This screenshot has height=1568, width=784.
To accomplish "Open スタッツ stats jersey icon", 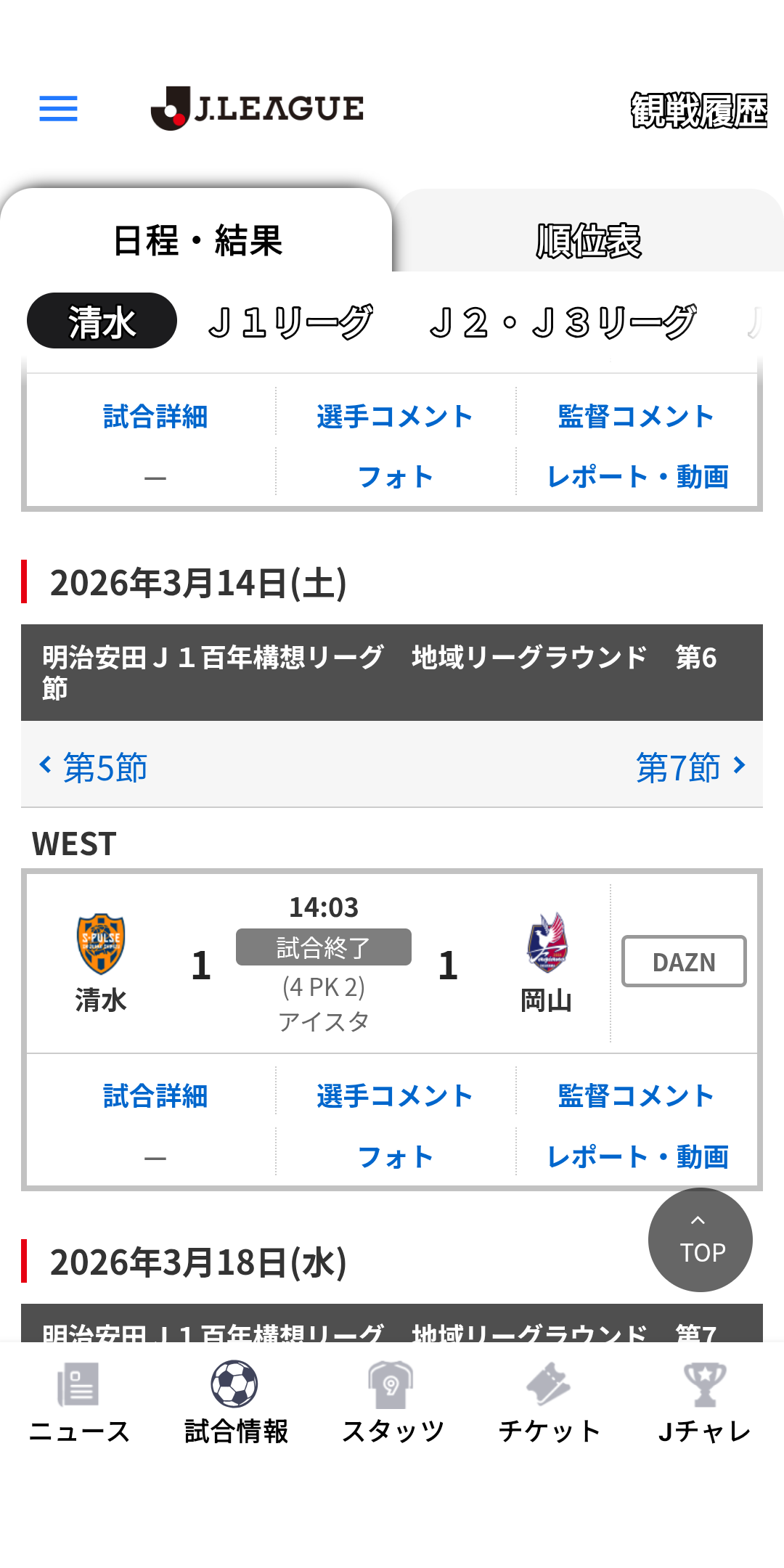I will point(391,1384).
